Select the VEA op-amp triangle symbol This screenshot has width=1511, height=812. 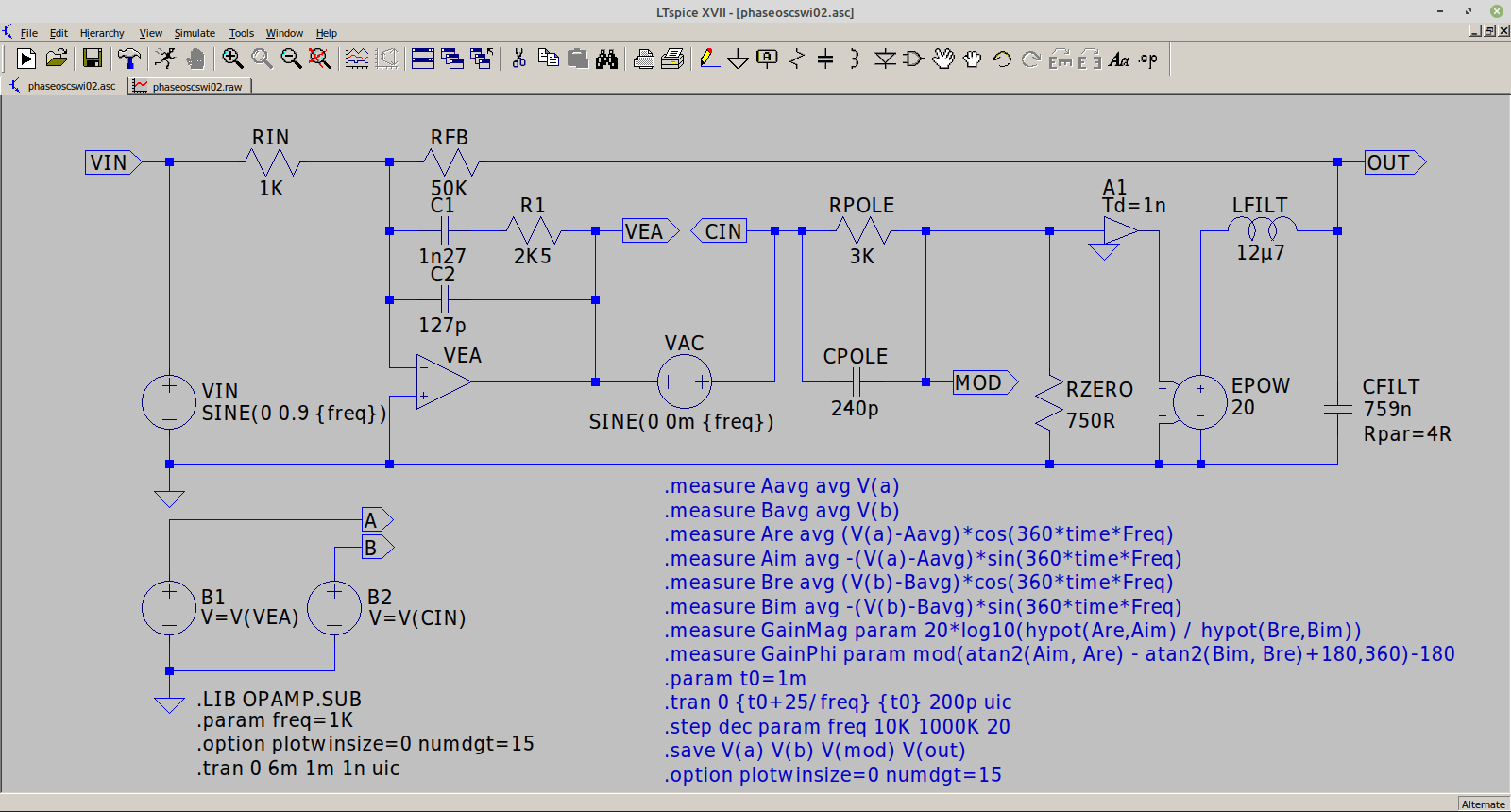coord(444,381)
